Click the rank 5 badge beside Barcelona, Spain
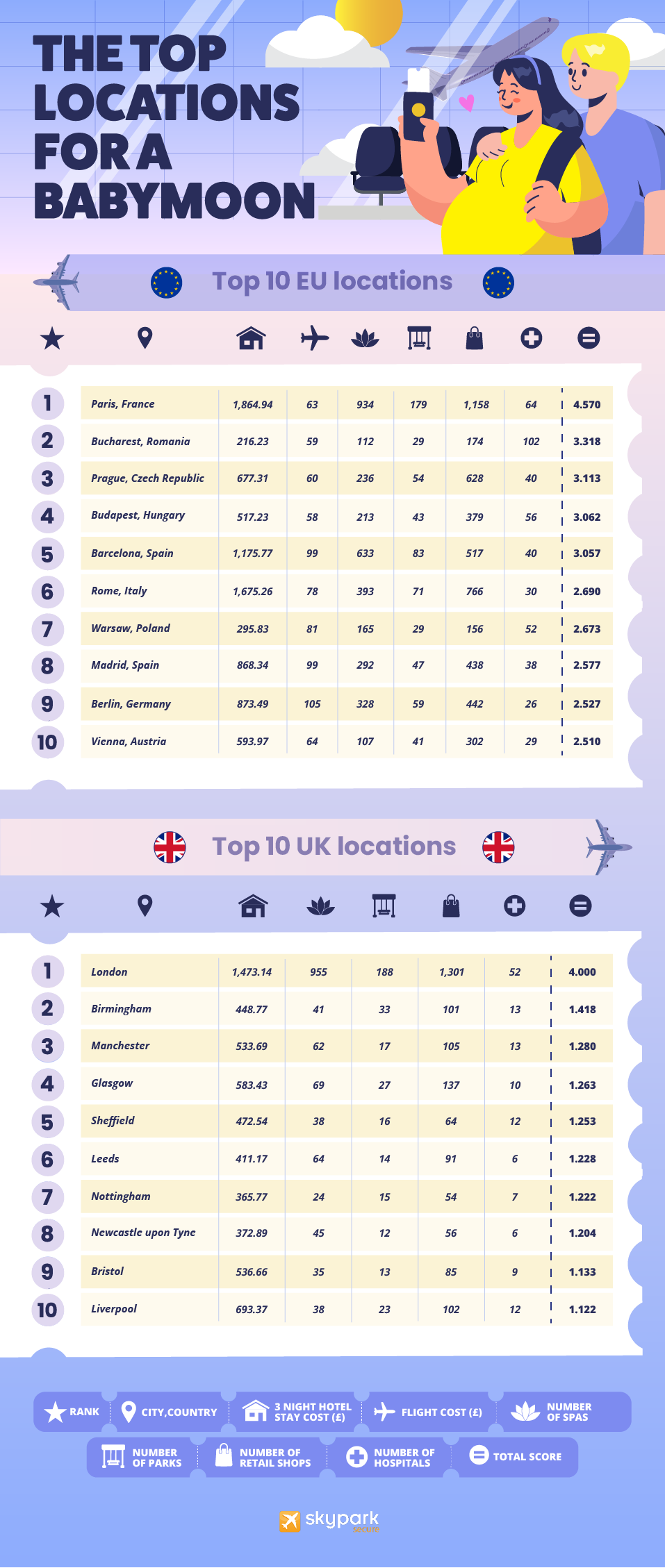The width and height of the screenshot is (665, 1568). click(x=47, y=554)
